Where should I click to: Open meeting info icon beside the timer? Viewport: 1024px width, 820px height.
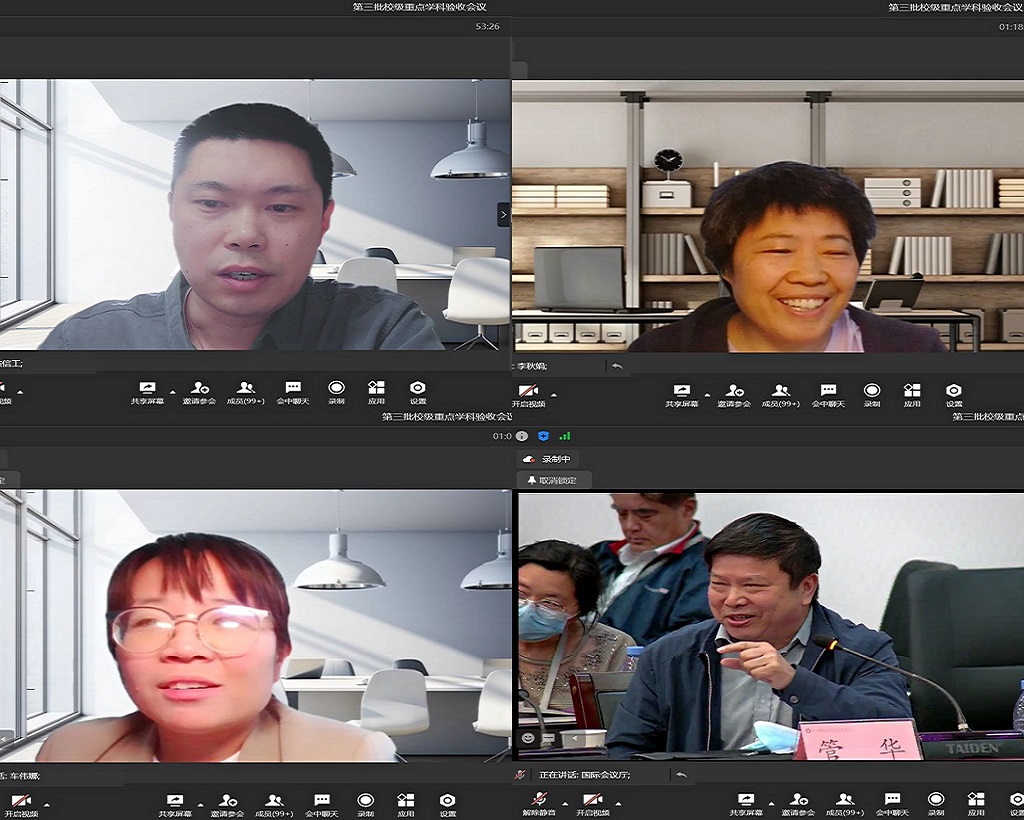click(522, 436)
